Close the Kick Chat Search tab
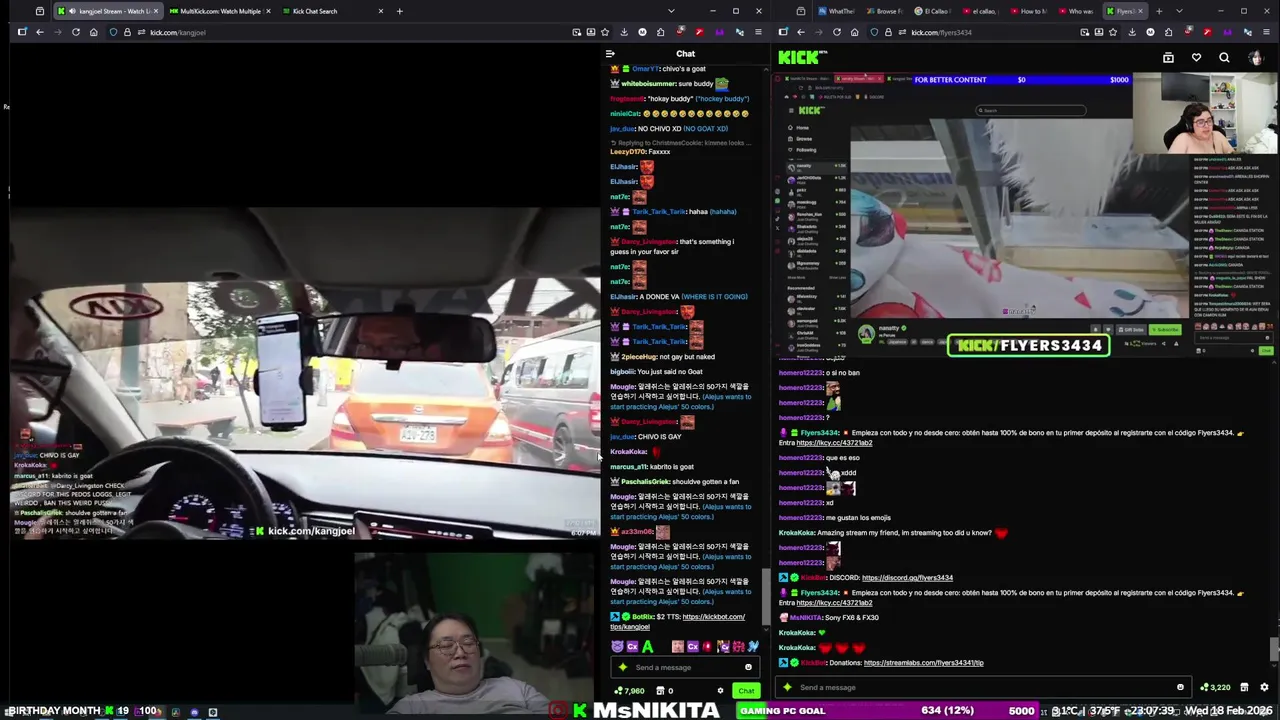 point(380,11)
